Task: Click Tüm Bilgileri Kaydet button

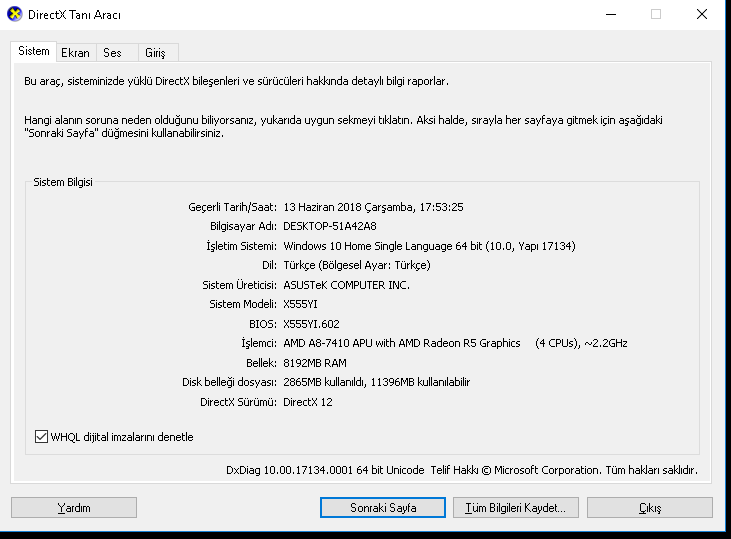Action: [516, 507]
